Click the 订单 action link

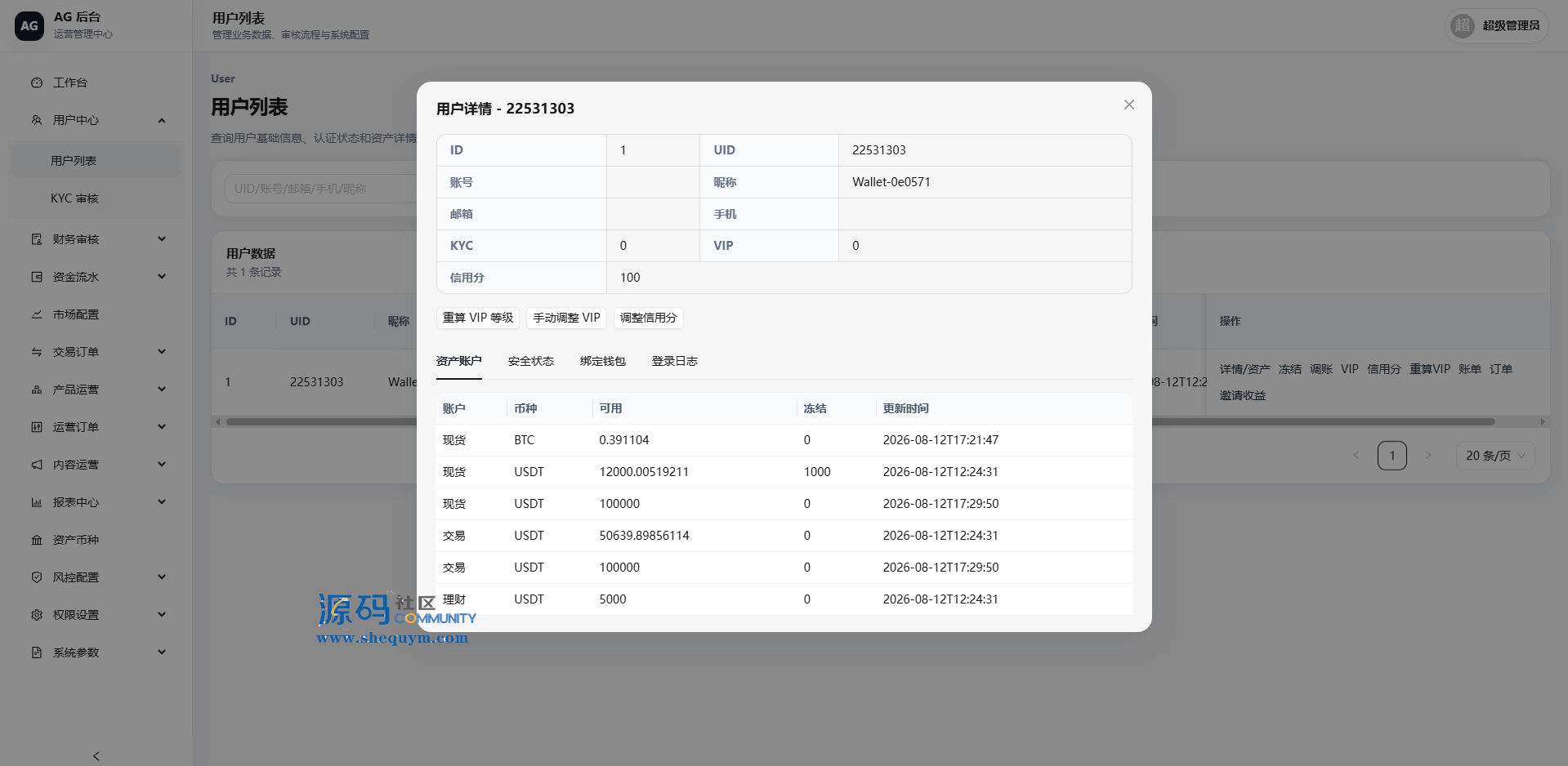[1501, 369]
